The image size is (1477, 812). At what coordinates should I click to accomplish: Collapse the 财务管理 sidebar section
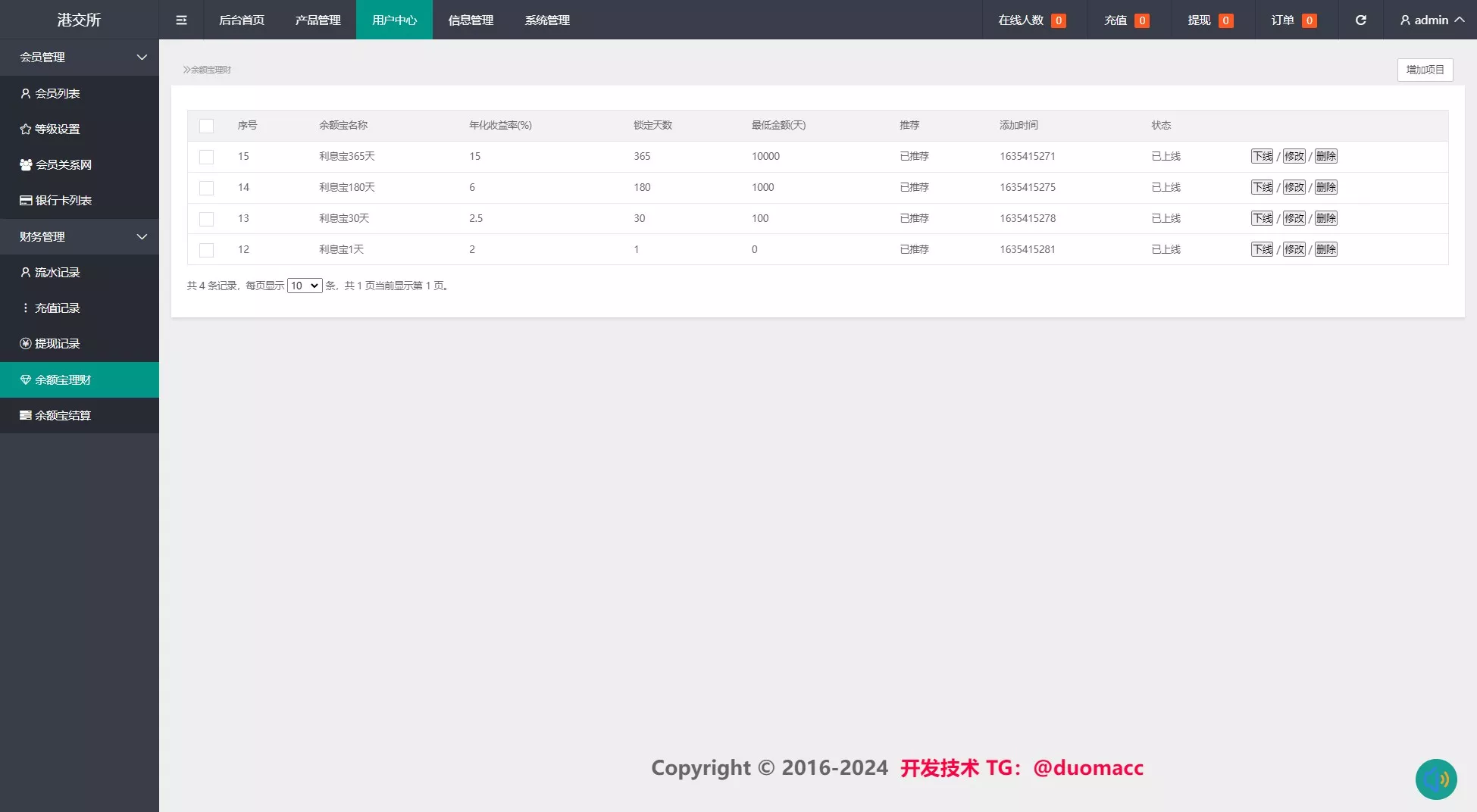tap(142, 237)
